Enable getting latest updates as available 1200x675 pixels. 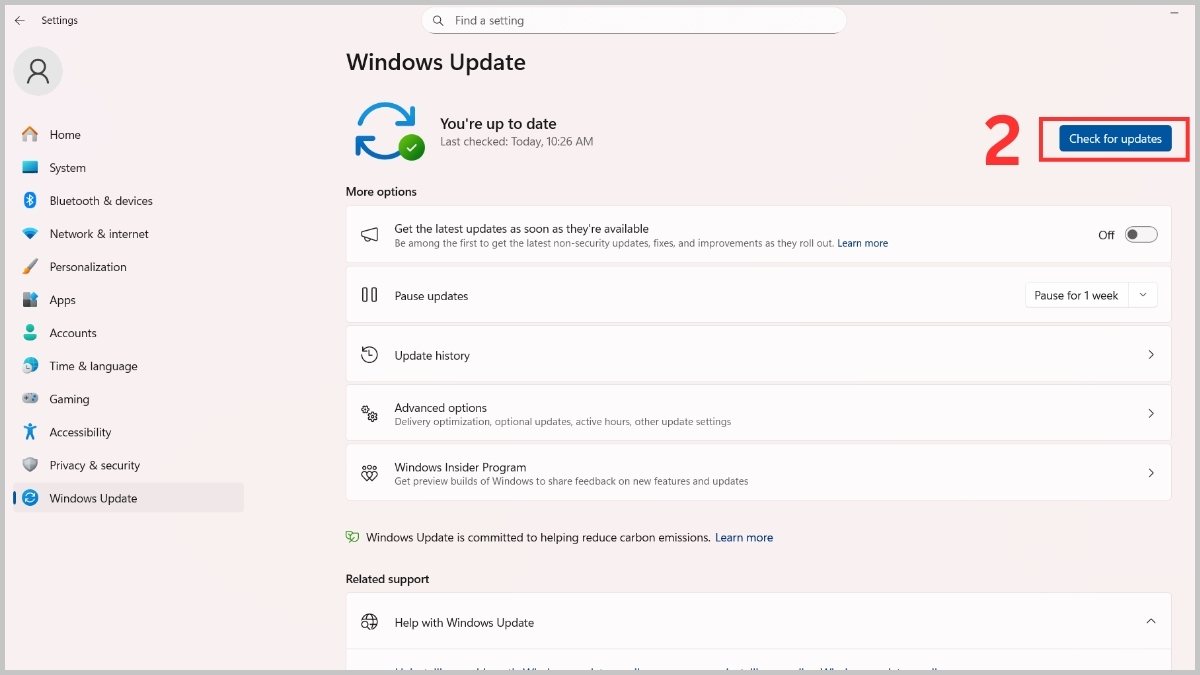click(1139, 233)
